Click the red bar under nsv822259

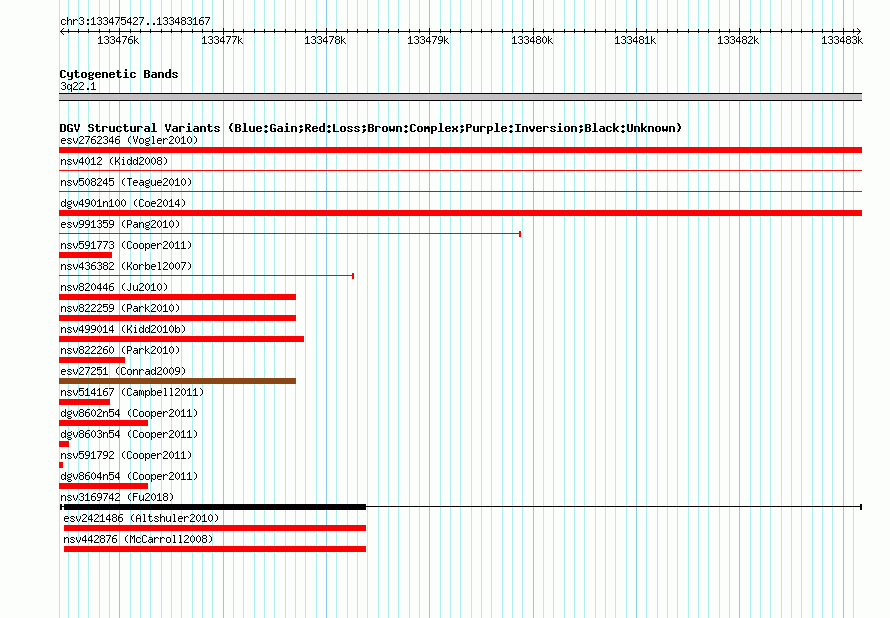(178, 318)
